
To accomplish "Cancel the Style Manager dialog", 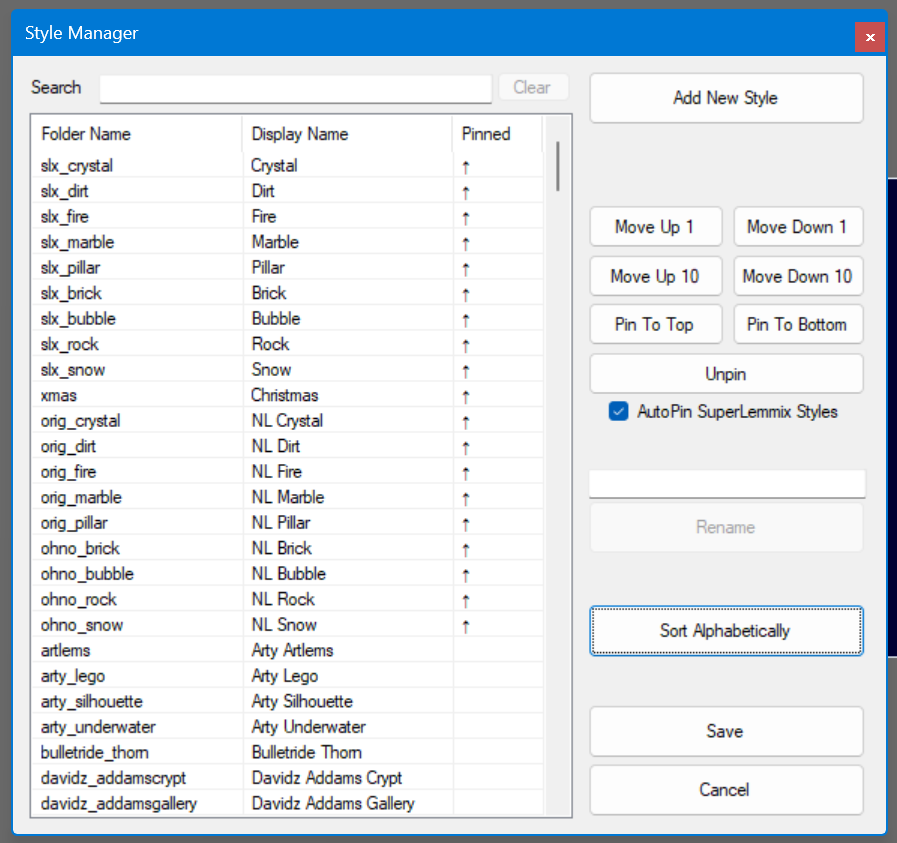I will [725, 790].
